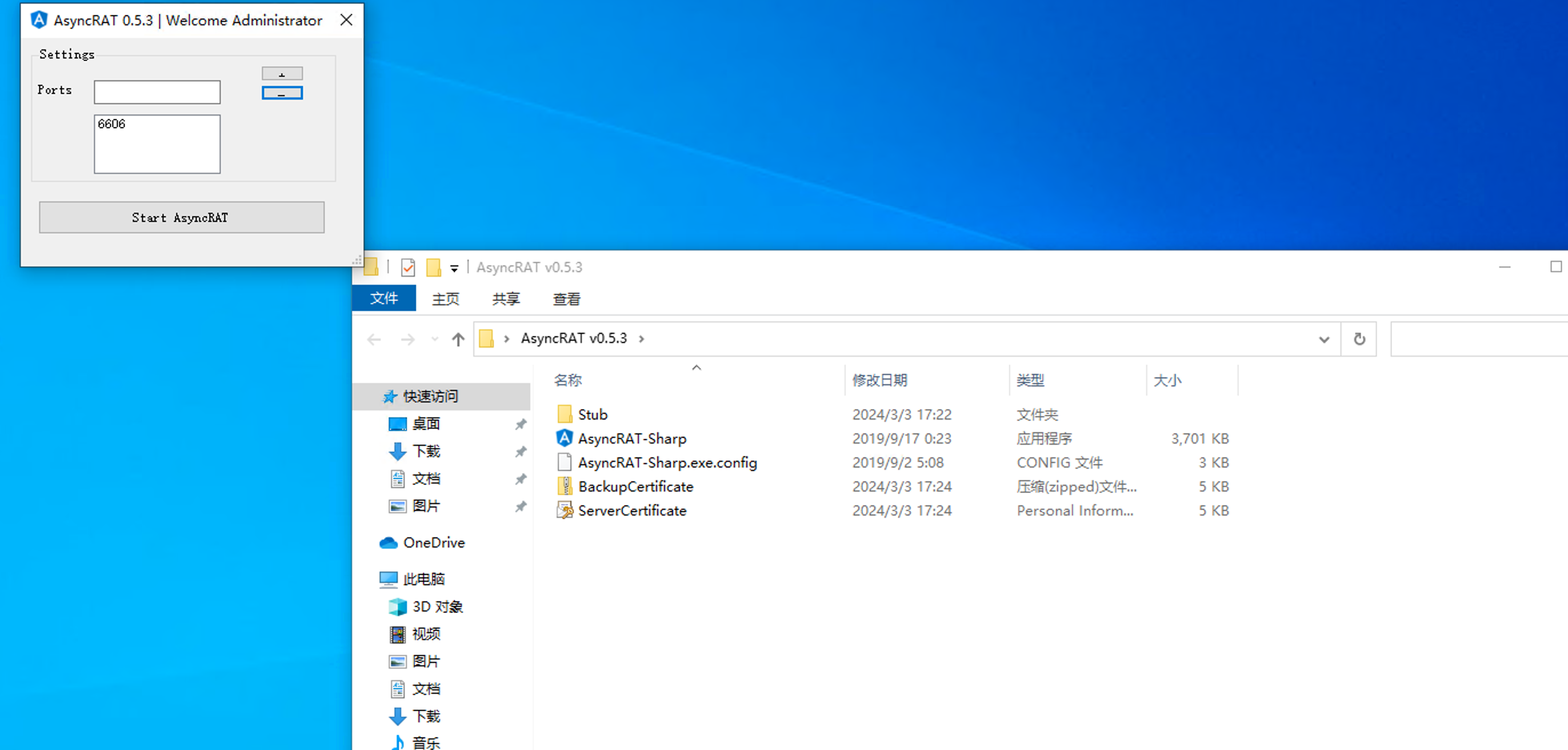Click the Explorer title bar folder icon
This screenshot has height=750, width=1568.
click(371, 266)
